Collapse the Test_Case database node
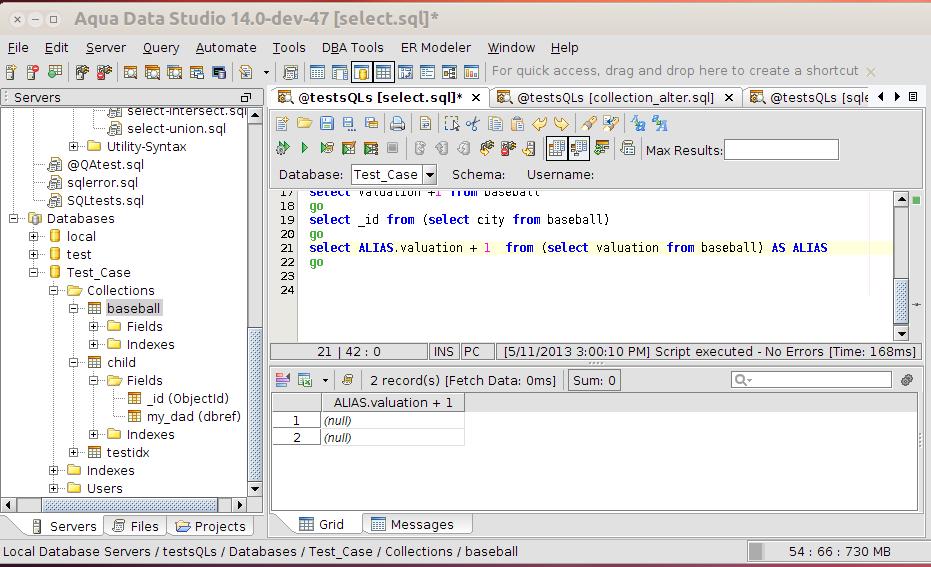 pos(33,272)
